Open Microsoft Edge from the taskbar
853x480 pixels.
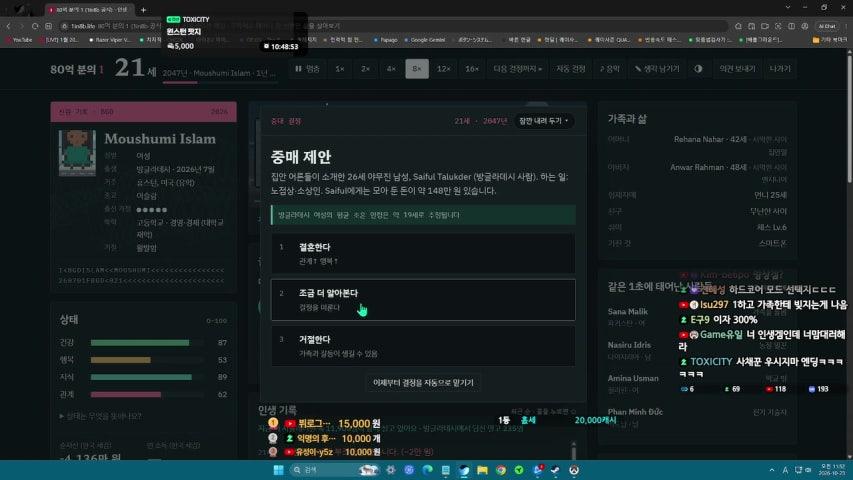[x=427, y=470]
